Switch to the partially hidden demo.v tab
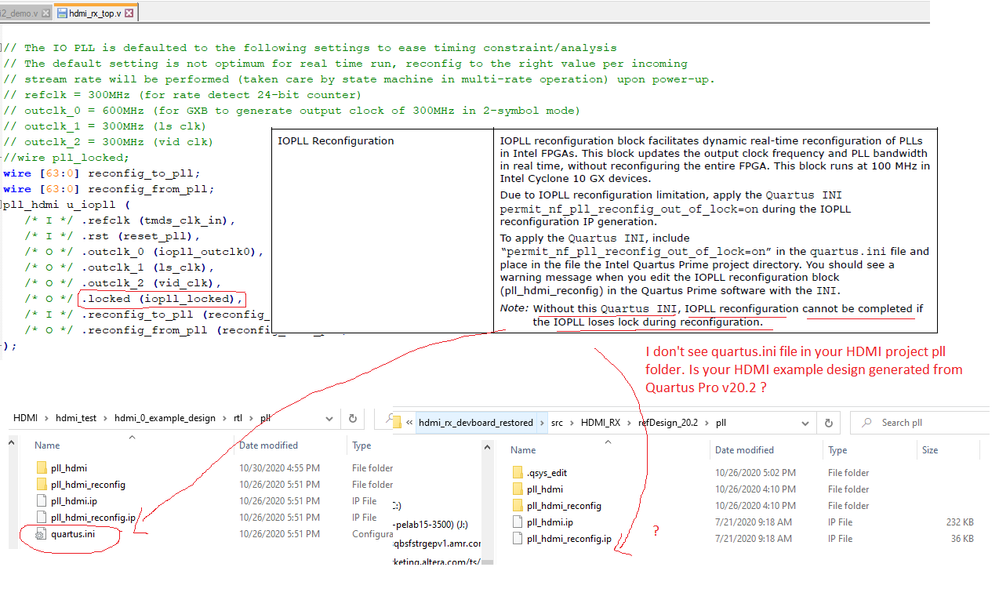The image size is (999, 593). click(22, 13)
